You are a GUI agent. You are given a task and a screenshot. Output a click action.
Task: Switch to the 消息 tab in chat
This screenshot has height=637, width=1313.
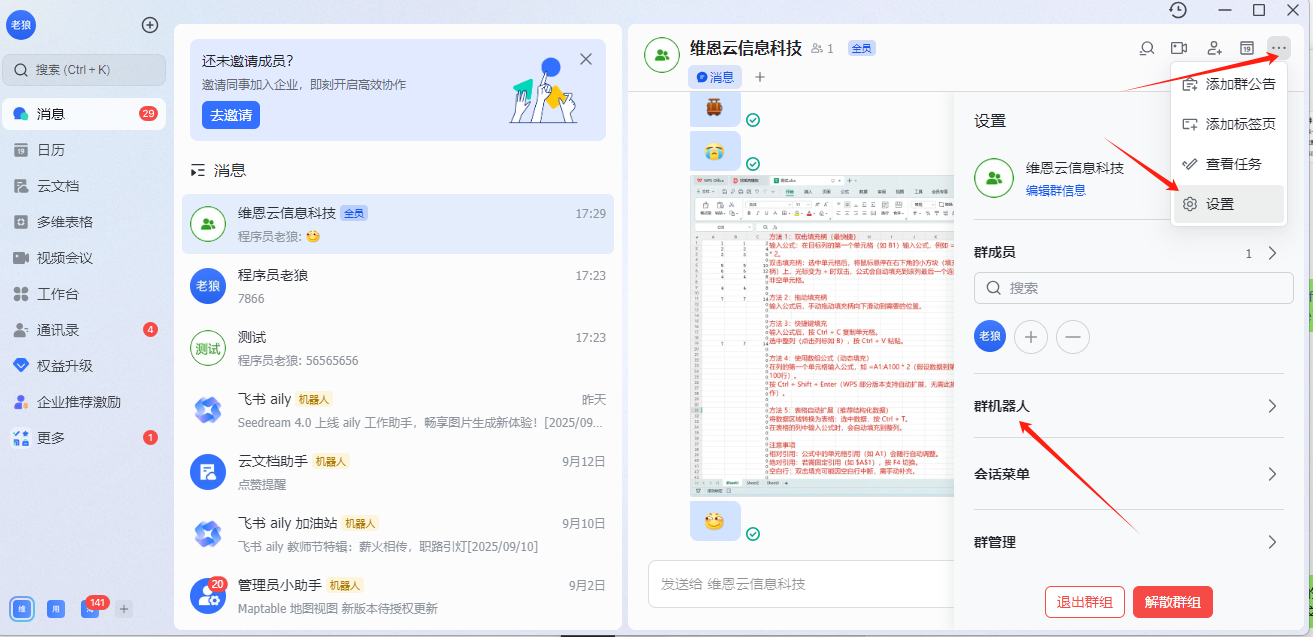[x=715, y=77]
